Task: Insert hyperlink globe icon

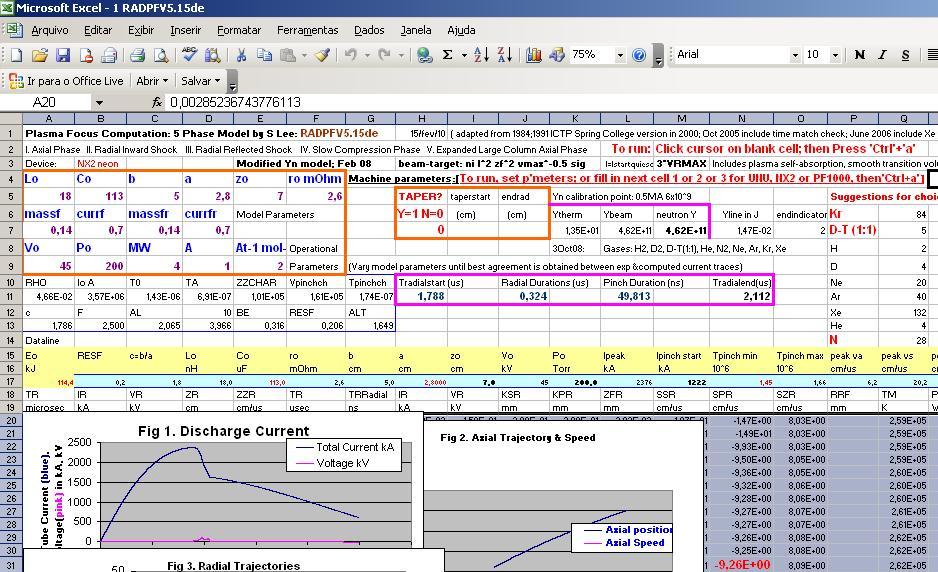Action: pos(424,55)
